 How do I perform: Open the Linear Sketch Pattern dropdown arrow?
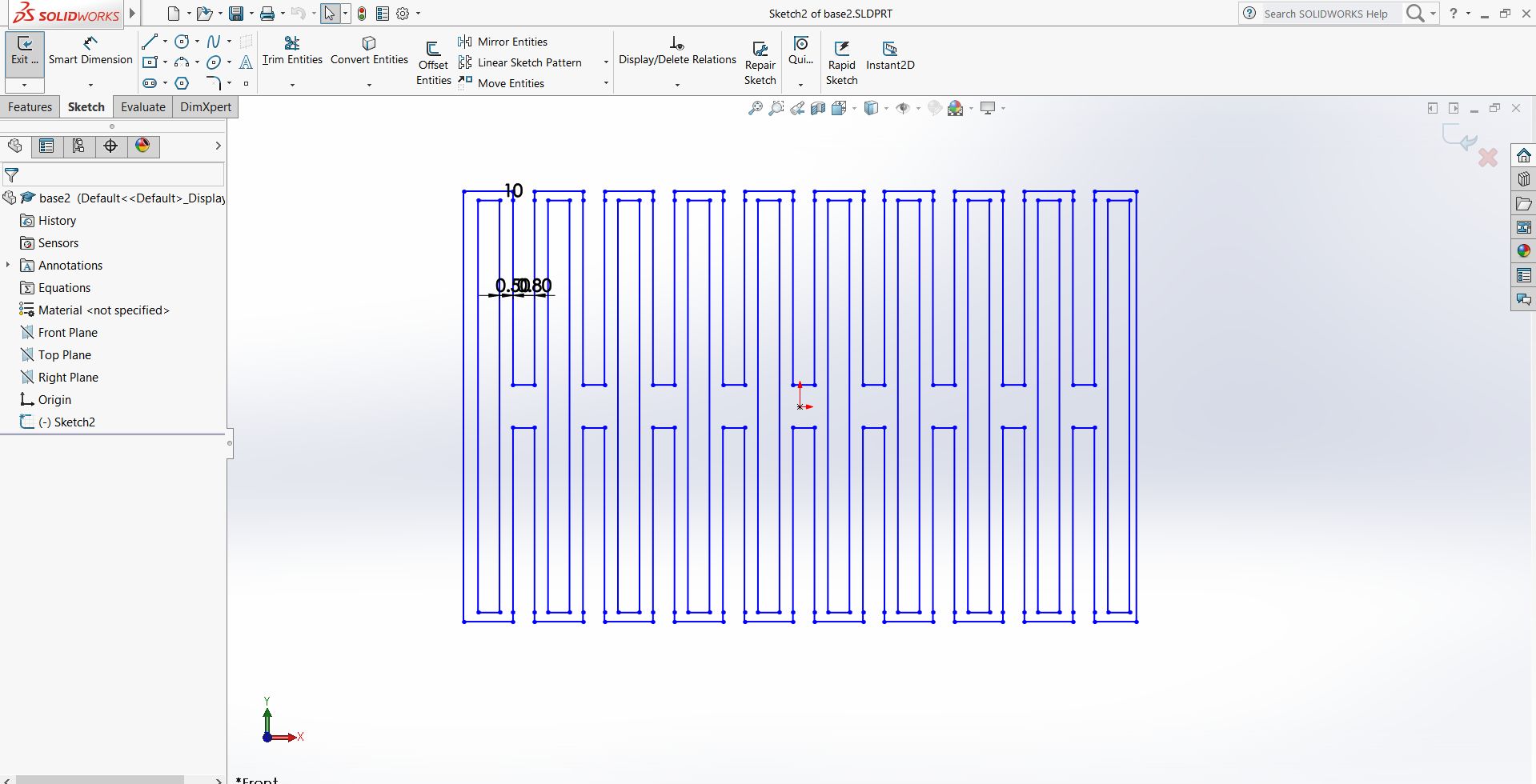606,62
